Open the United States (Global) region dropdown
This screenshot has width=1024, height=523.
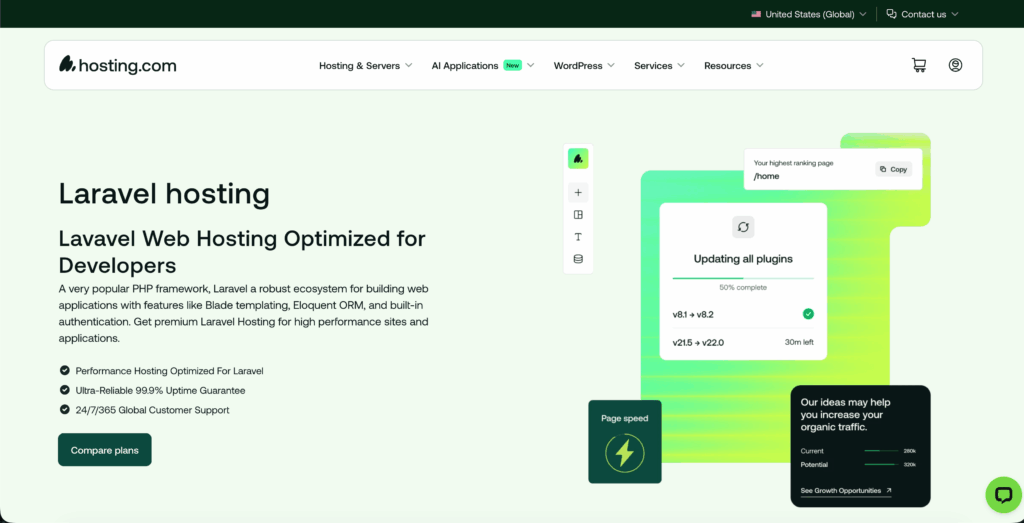pyautogui.click(x=809, y=14)
